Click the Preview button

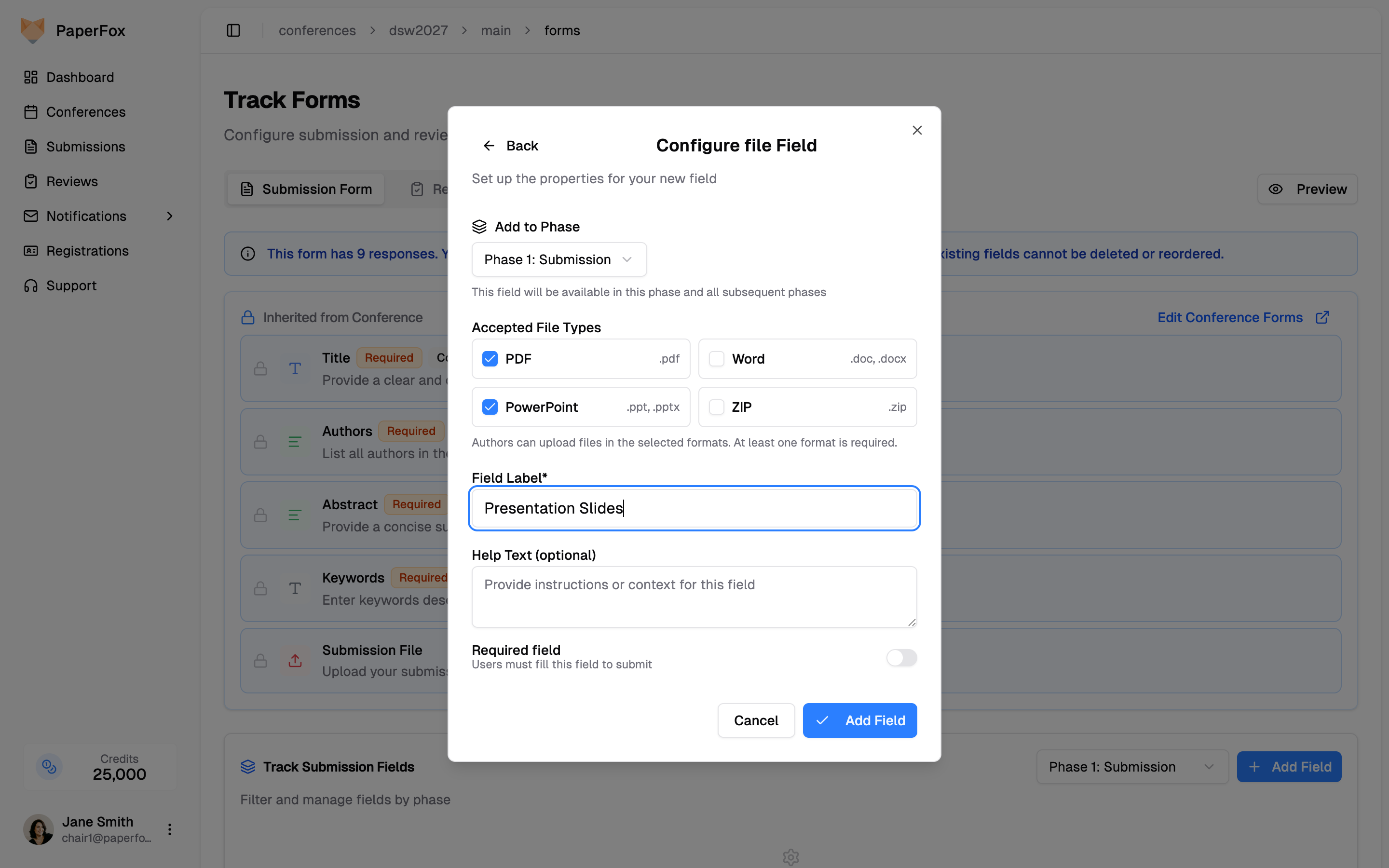1307,189
